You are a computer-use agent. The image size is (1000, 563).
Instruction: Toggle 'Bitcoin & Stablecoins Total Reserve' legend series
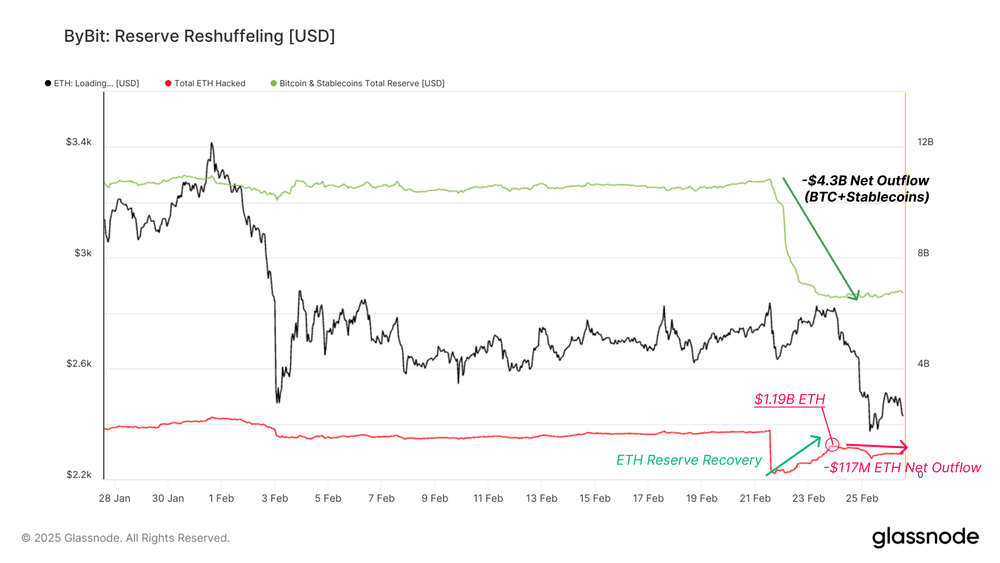[x=358, y=84]
